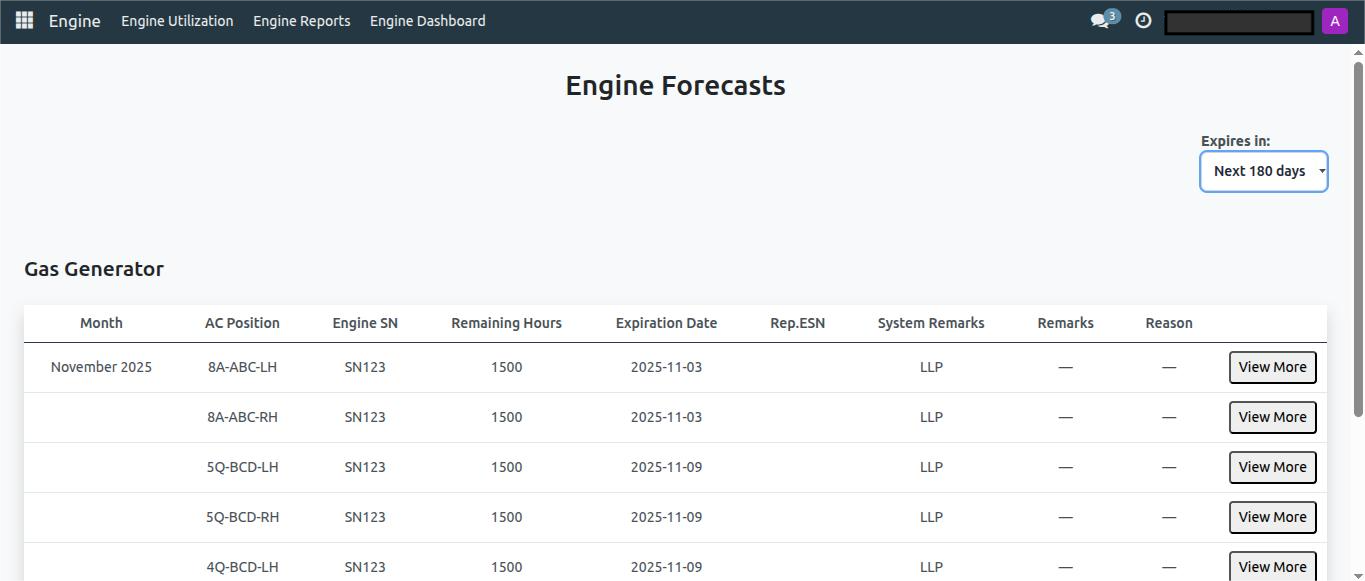
Task: Click 1500 hours in the 8A-ABC-LH row
Action: coord(506,367)
